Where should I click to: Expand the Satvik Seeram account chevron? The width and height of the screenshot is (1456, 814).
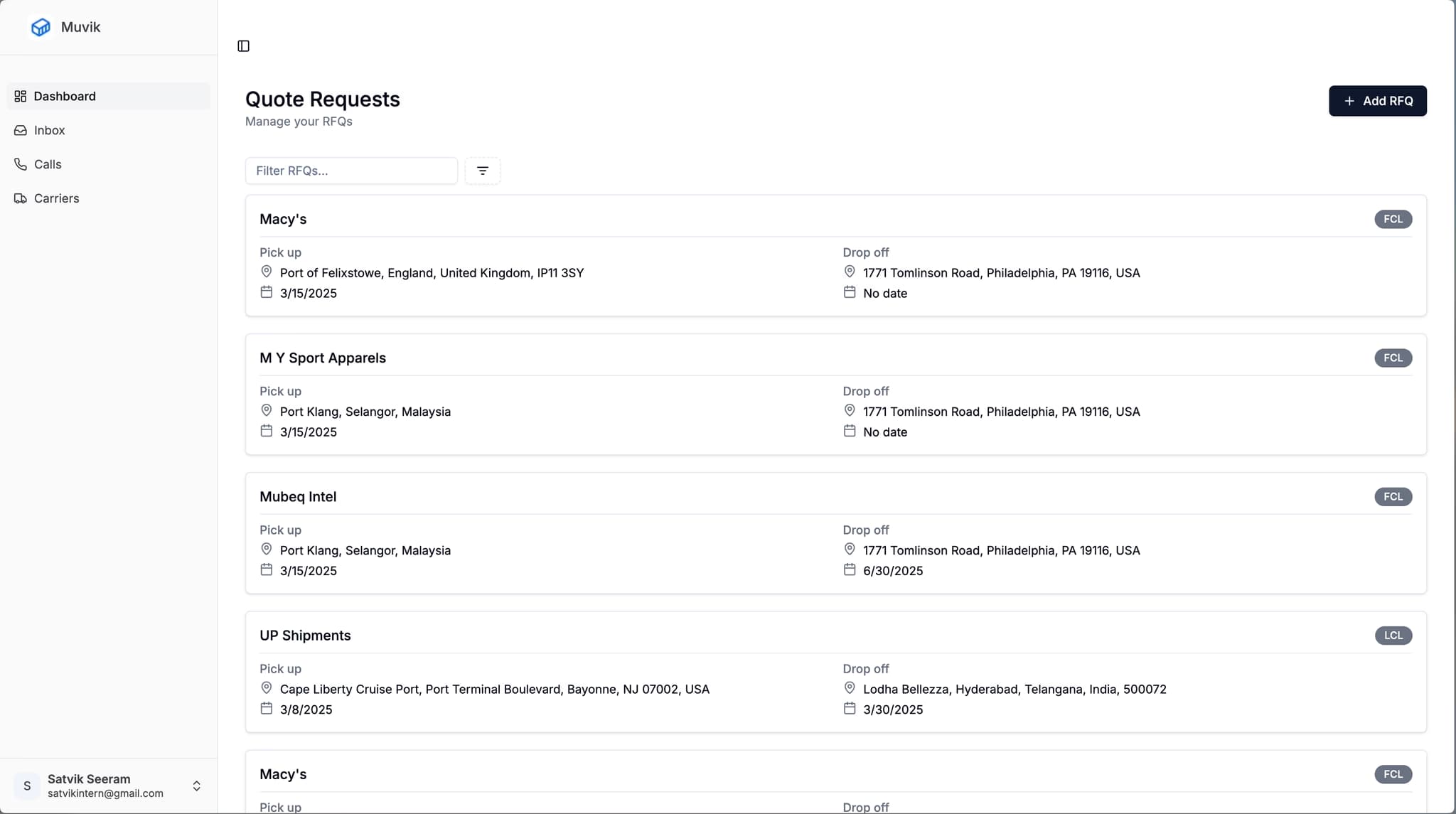[196, 786]
